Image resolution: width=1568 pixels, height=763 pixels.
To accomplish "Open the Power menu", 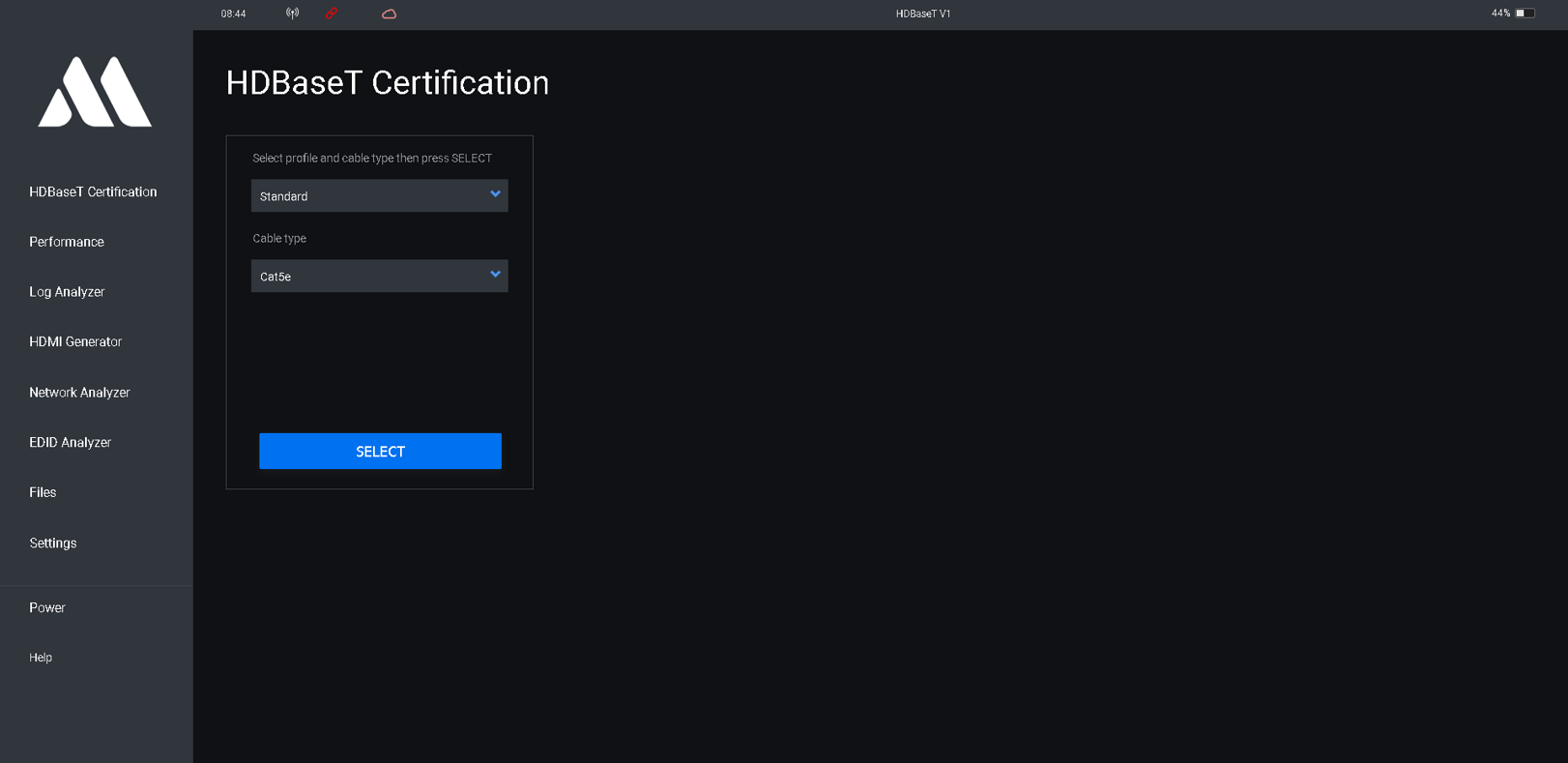I will [x=47, y=607].
